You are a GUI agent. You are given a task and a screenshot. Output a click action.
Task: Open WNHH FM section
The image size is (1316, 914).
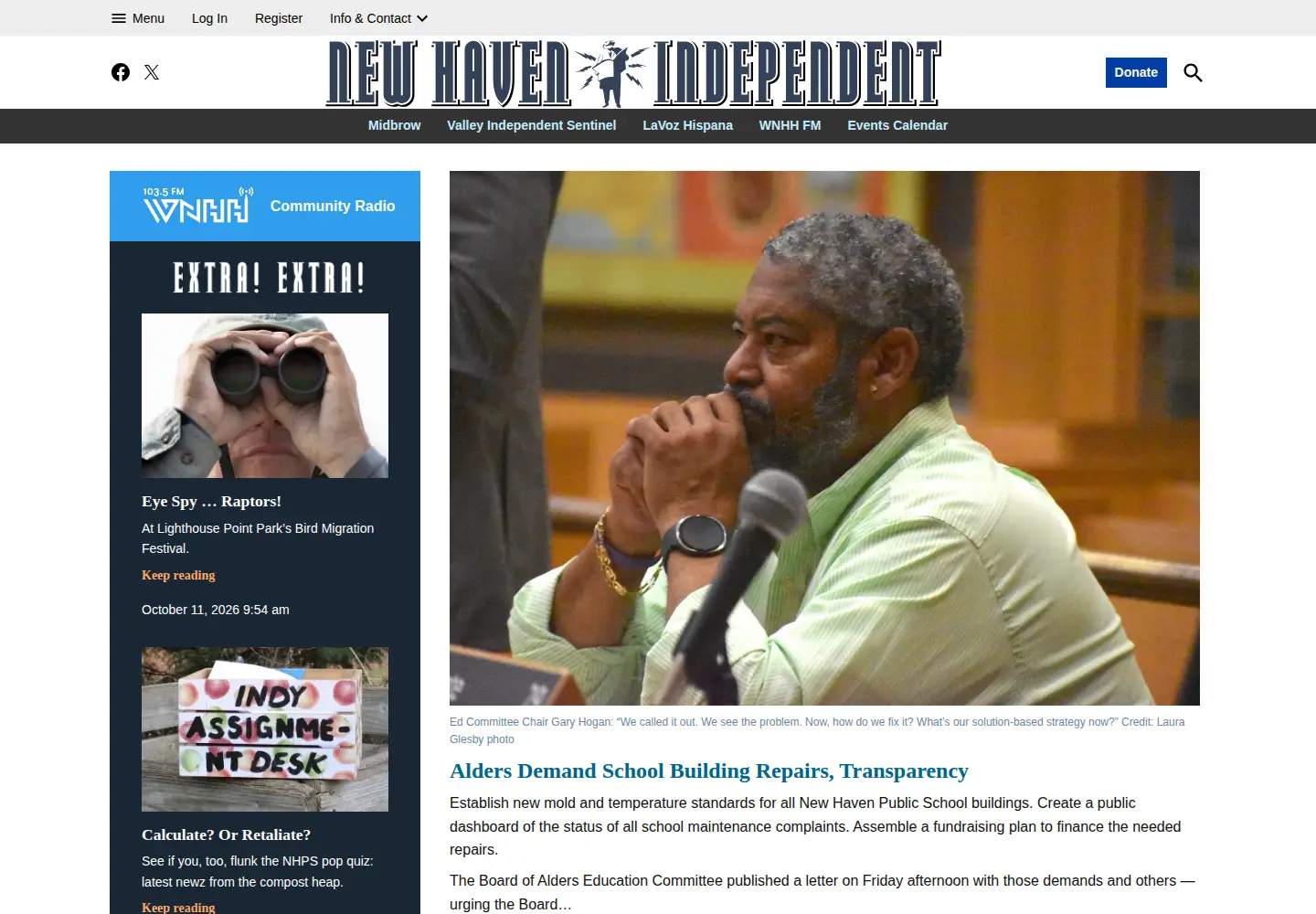pyautogui.click(x=790, y=125)
